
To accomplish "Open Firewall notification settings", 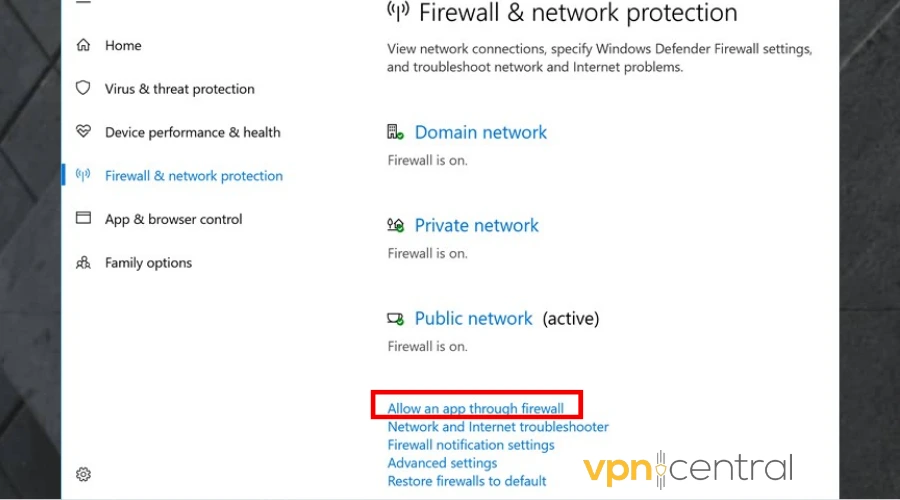I will 471,445.
